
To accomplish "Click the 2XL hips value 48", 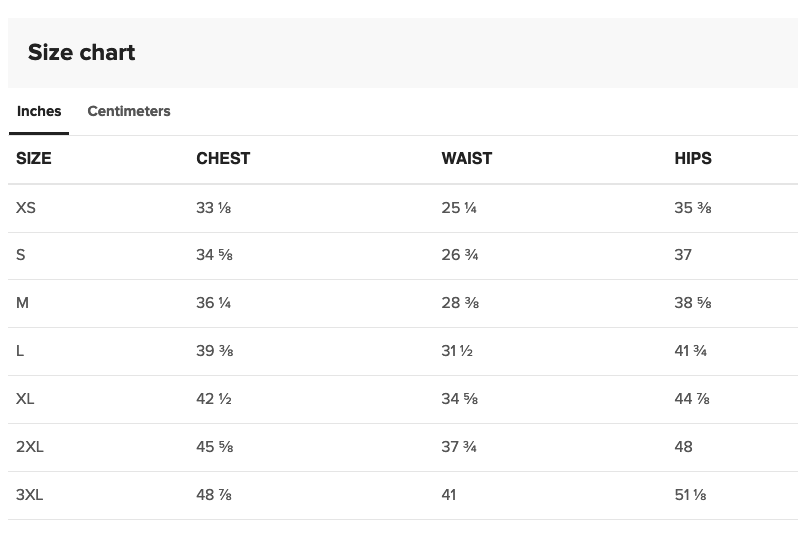I will tap(683, 446).
